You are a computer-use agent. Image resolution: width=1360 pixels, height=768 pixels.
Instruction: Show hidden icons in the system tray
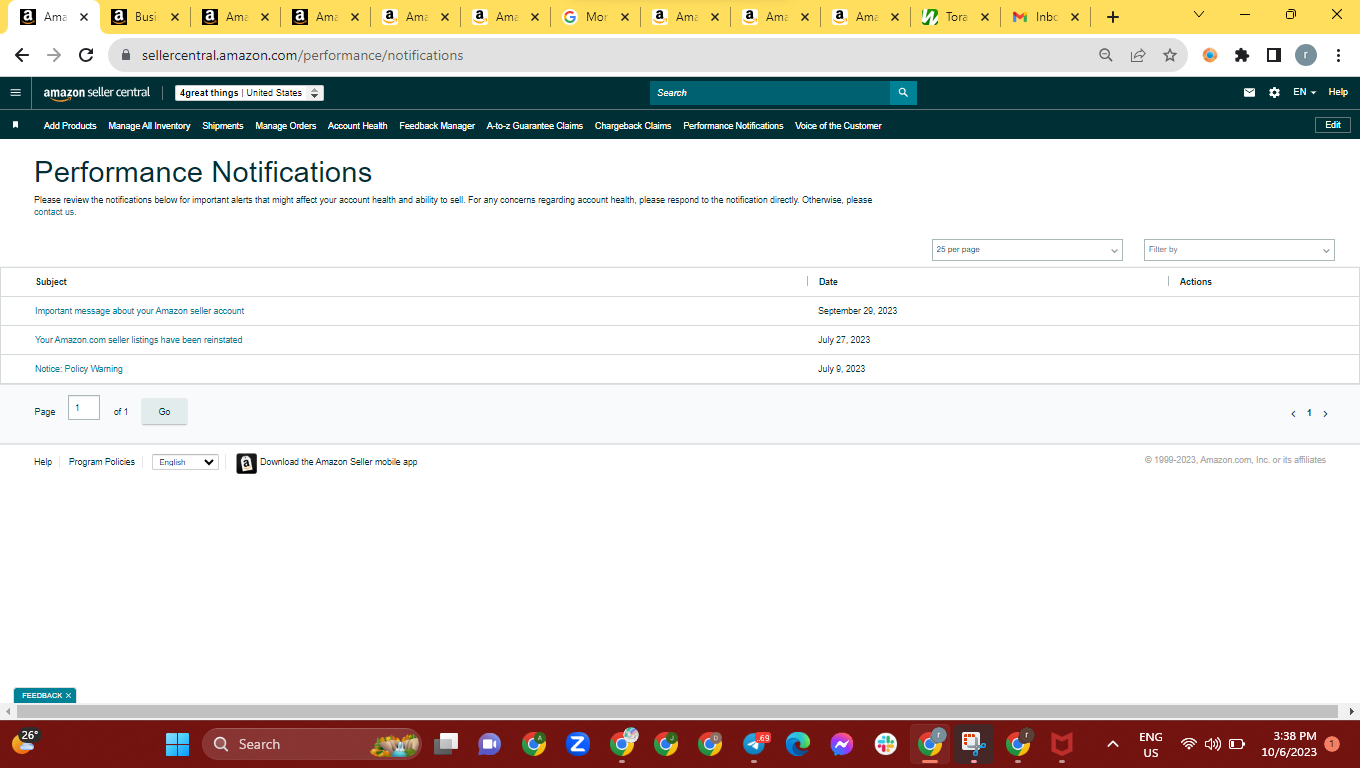[1112, 744]
